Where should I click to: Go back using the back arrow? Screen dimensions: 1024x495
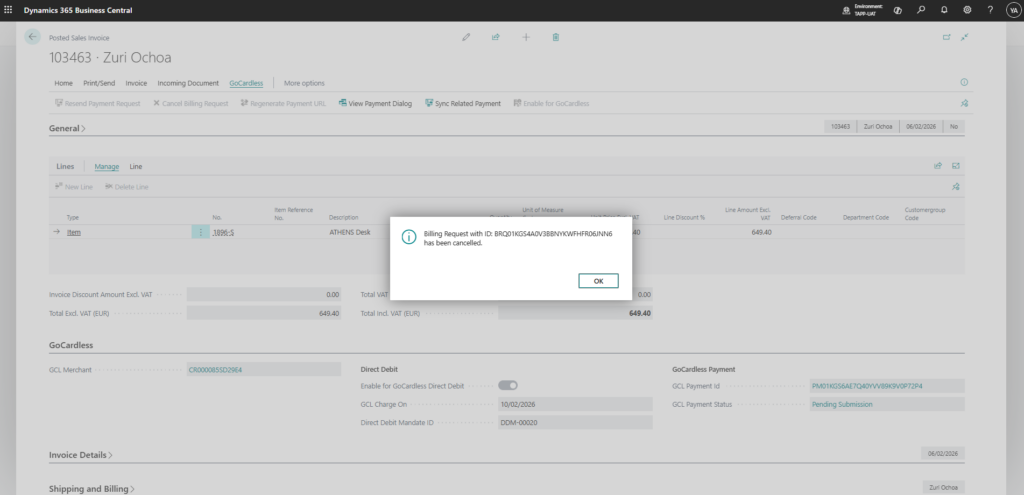[32, 36]
